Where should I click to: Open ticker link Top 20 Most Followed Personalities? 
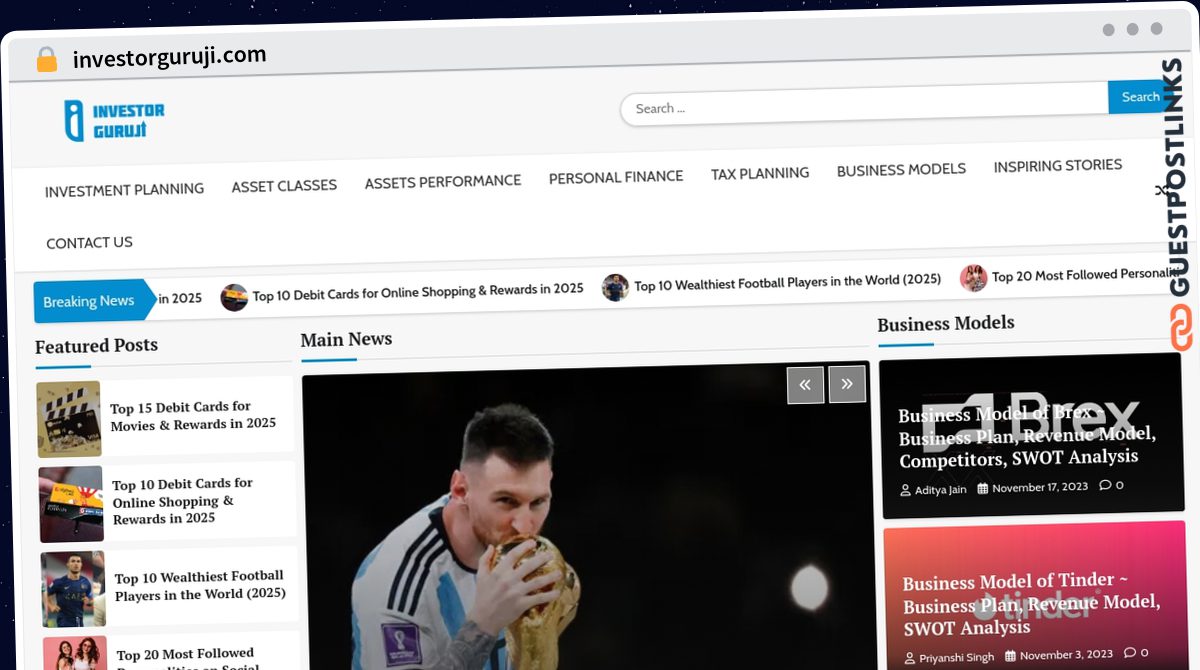[1085, 274]
